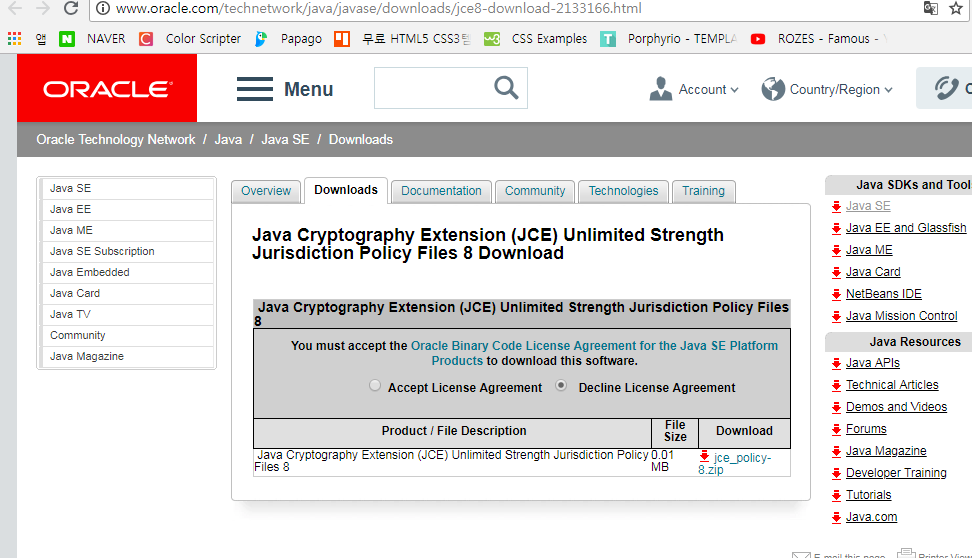This screenshot has height=558, width=972.
Task: Open Developer Training link
Action: (896, 473)
